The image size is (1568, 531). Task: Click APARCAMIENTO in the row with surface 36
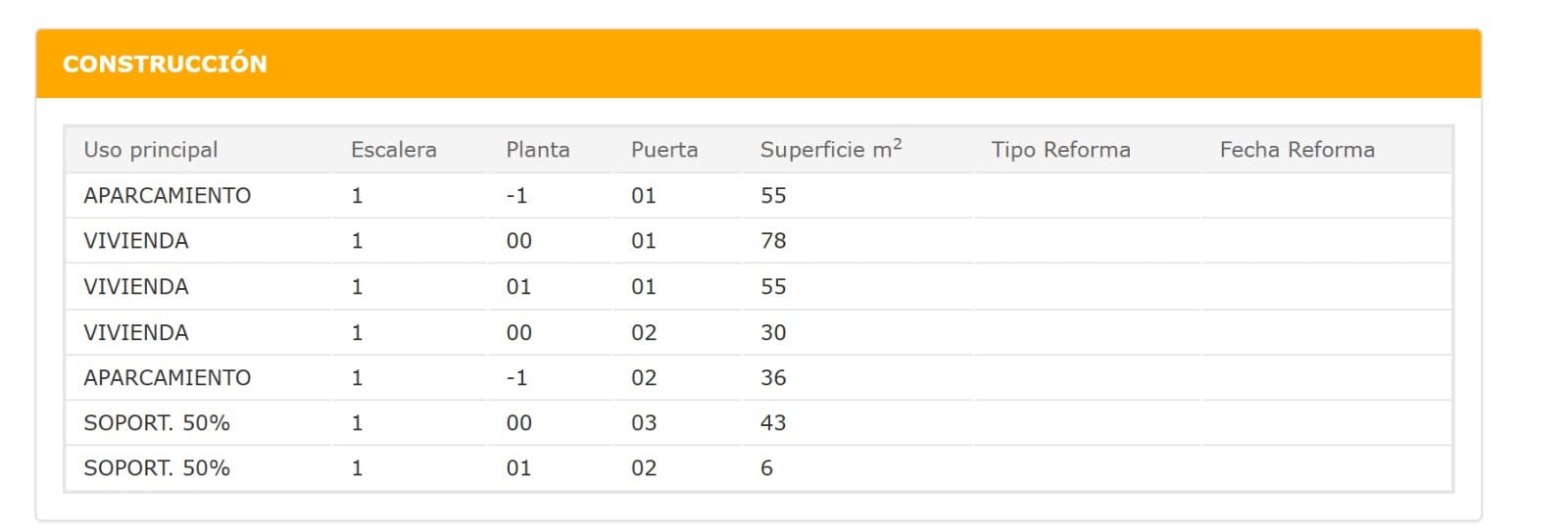tap(168, 378)
